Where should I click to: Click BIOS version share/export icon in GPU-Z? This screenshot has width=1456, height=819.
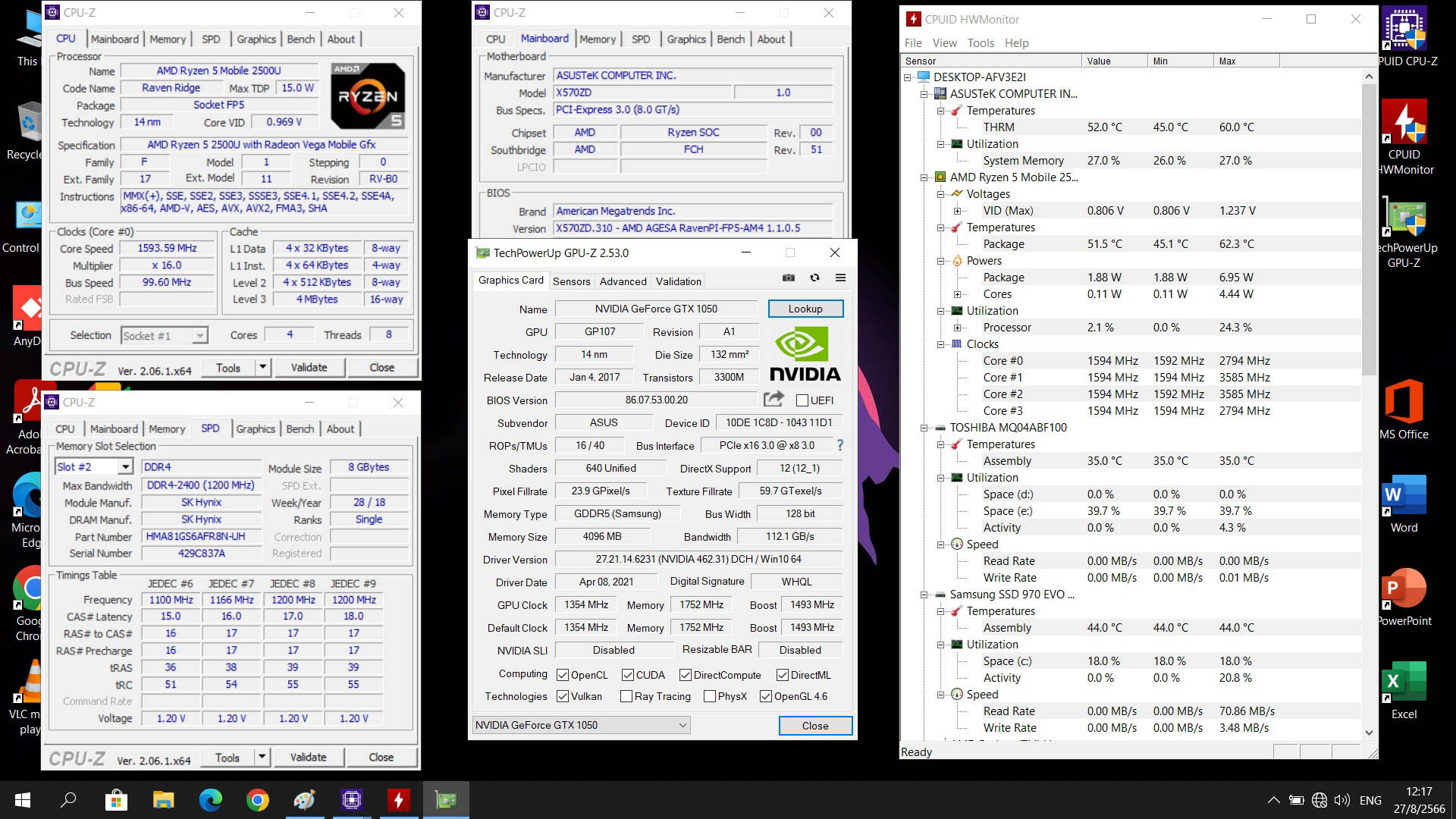(x=773, y=399)
